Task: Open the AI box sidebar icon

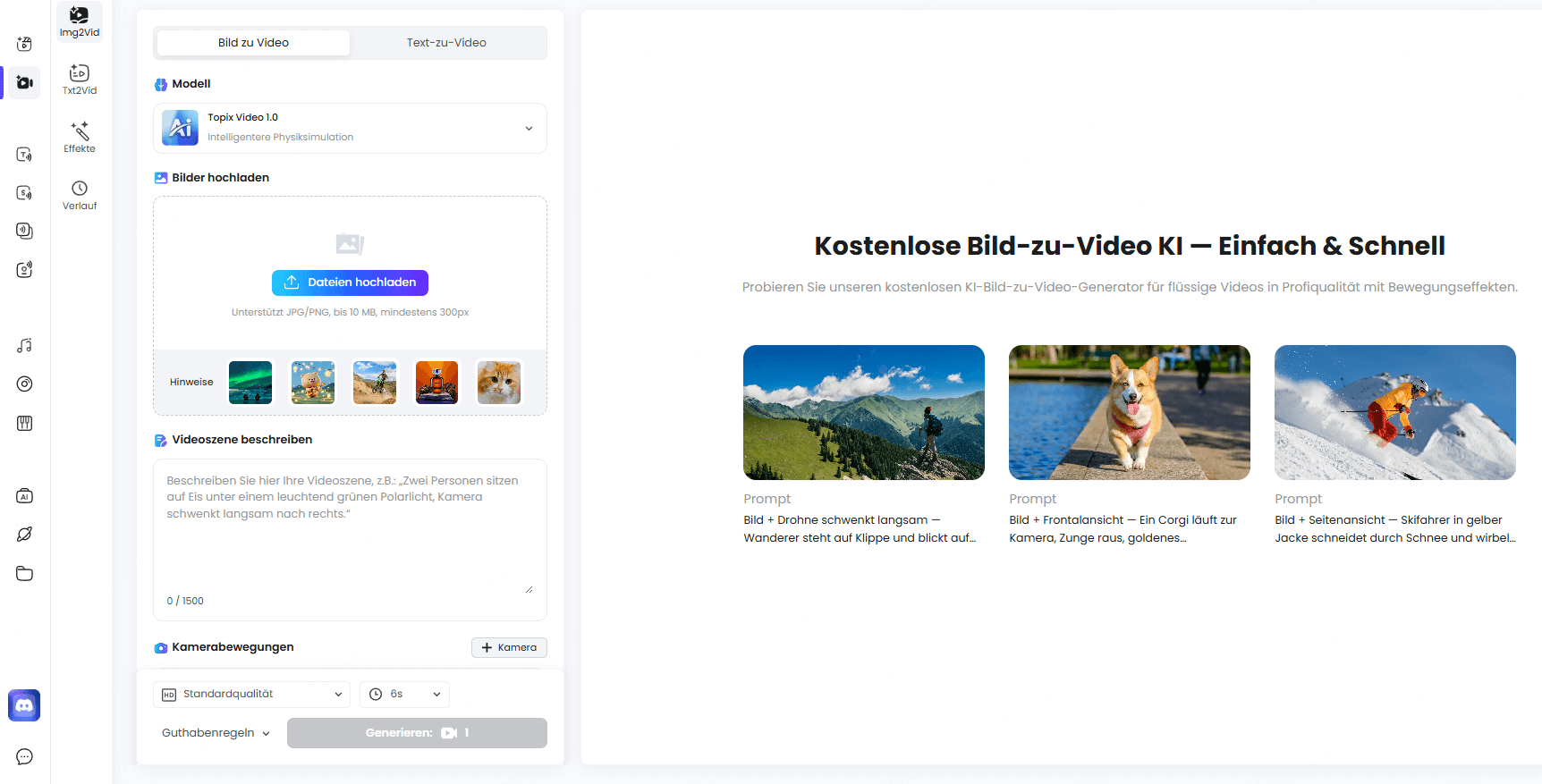Action: click(25, 496)
